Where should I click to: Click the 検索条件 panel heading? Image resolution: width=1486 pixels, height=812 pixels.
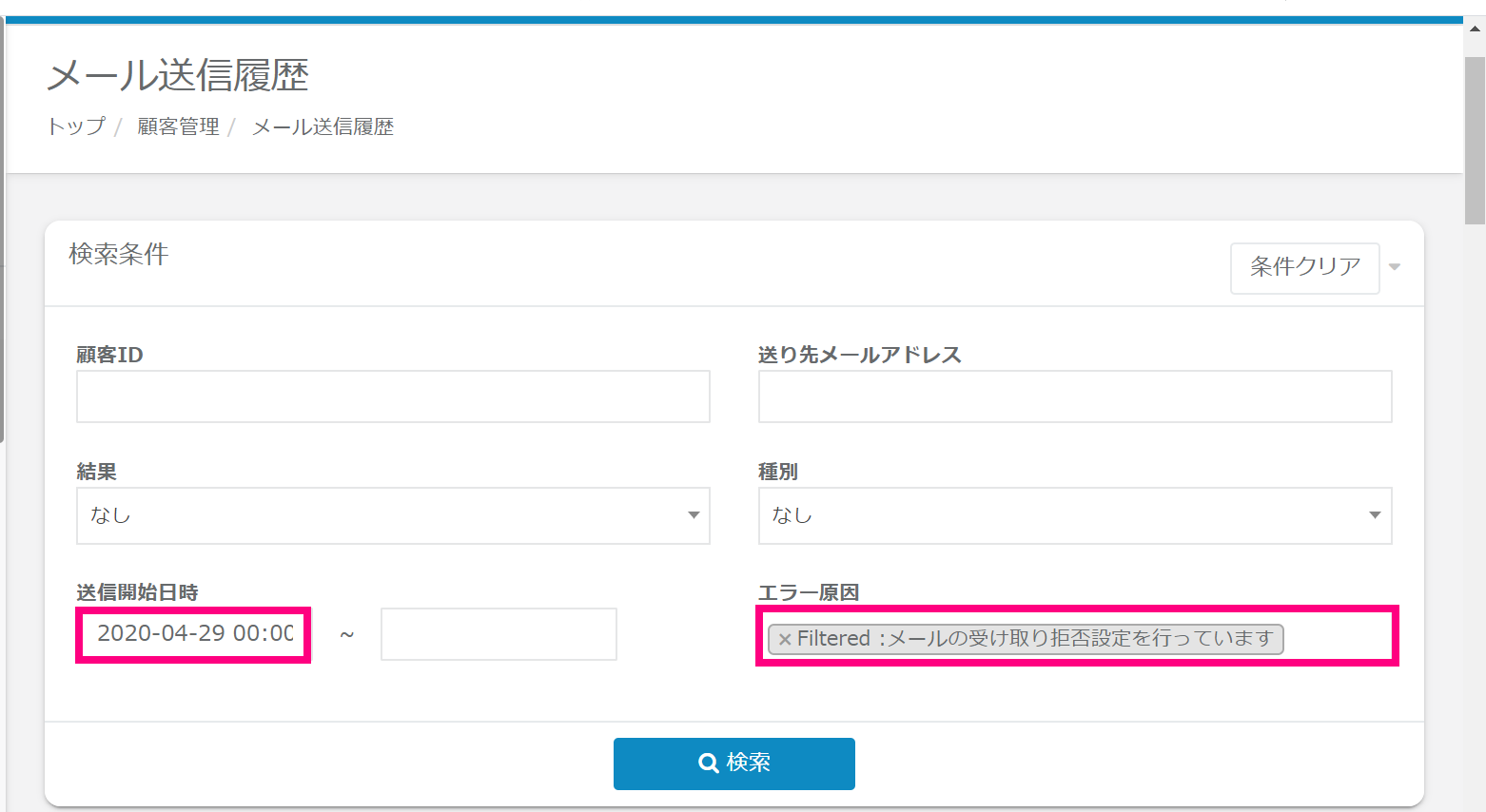119,254
